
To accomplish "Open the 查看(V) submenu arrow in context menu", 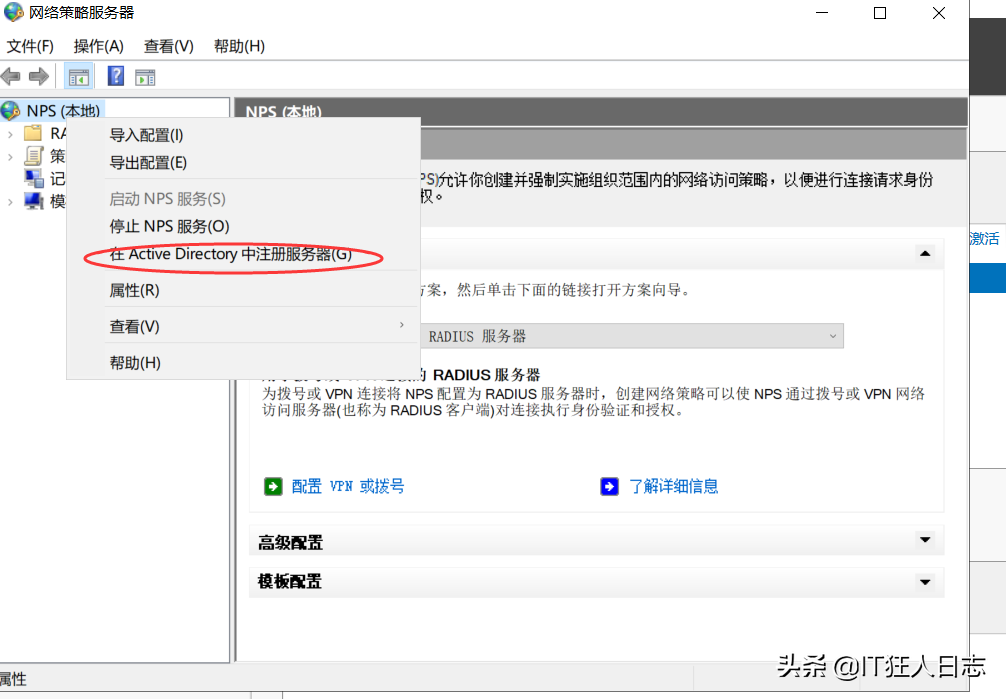I will [402, 325].
